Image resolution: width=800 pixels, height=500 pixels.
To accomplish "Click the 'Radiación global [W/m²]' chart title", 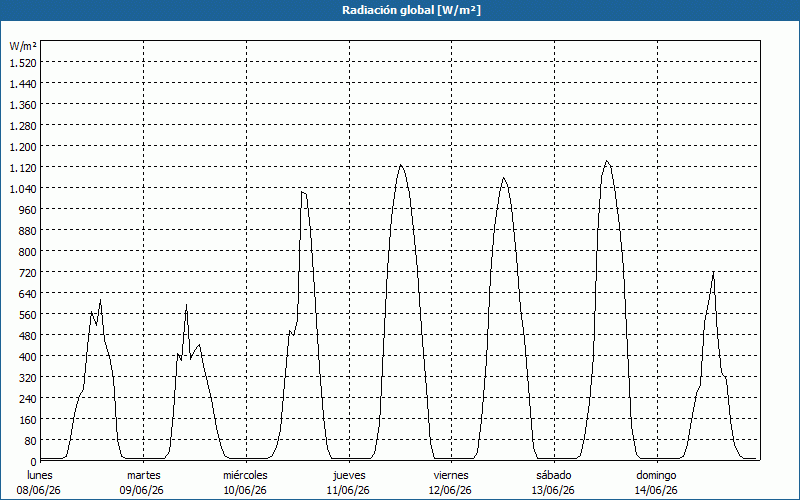I will click(411, 10).
